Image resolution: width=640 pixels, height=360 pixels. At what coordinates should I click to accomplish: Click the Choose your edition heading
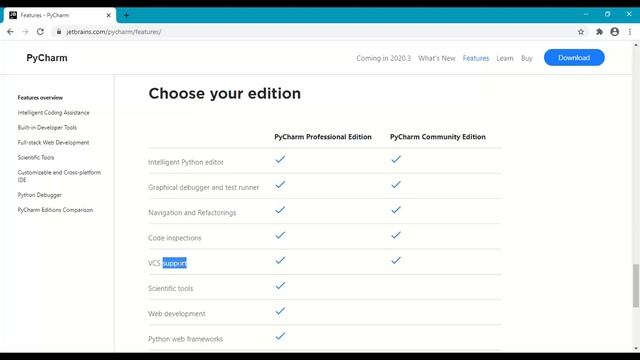(x=224, y=93)
